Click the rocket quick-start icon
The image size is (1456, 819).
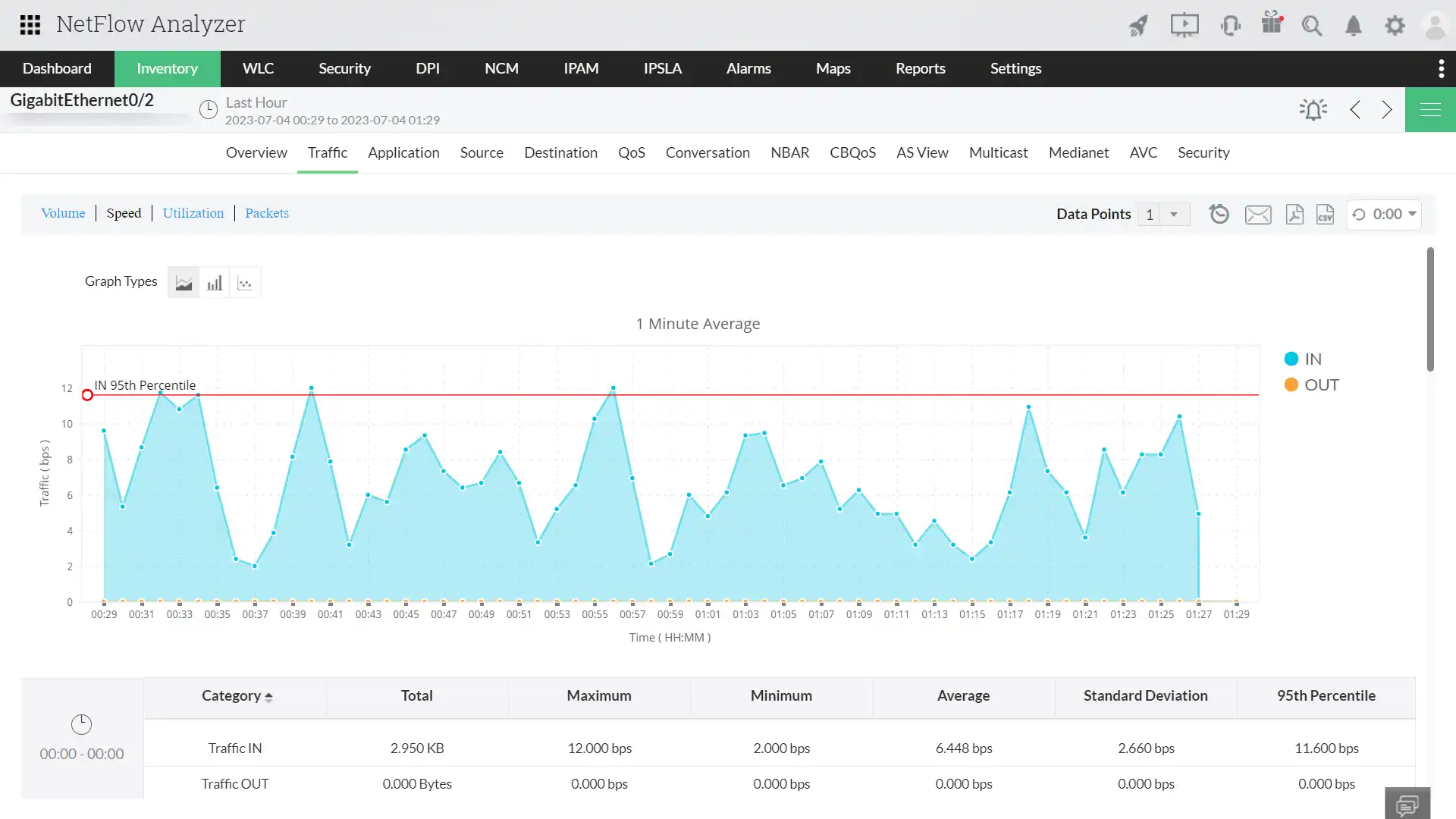[1138, 26]
